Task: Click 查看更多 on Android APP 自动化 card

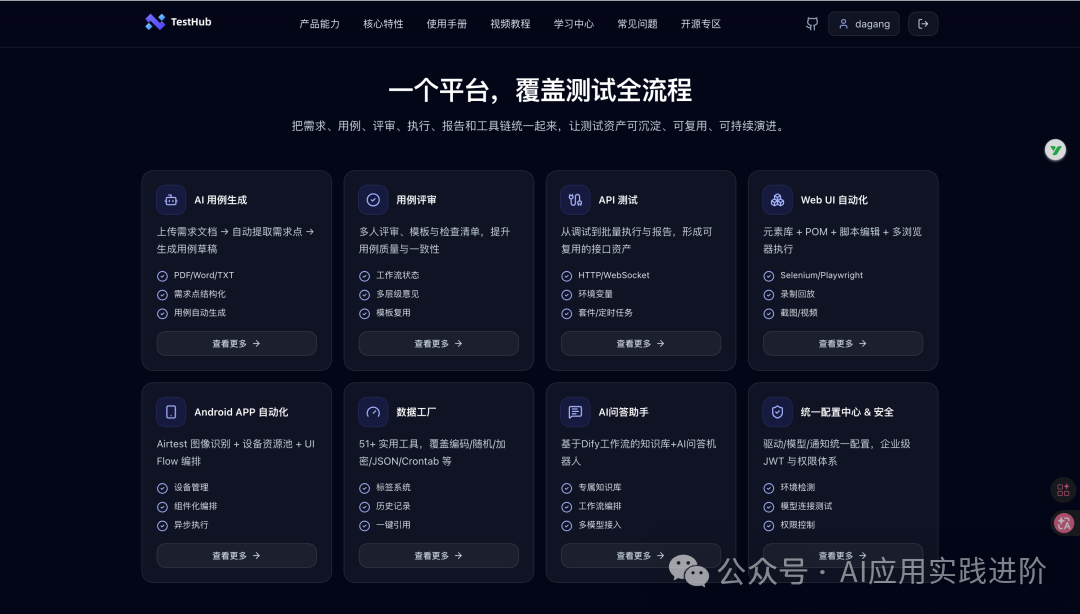Action: point(236,555)
